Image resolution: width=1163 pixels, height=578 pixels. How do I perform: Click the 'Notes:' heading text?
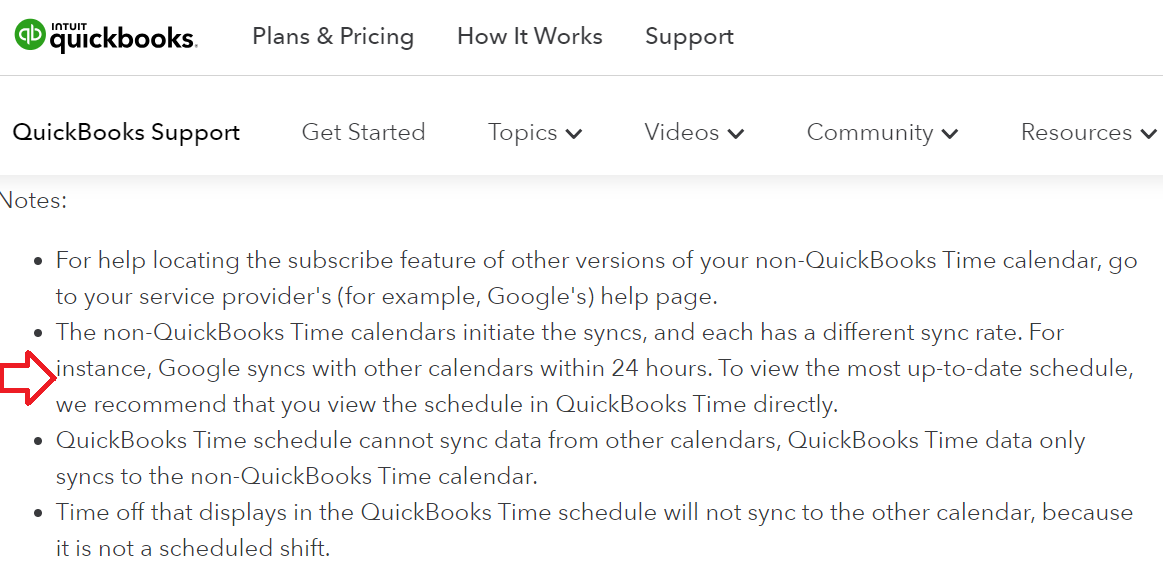point(33,200)
